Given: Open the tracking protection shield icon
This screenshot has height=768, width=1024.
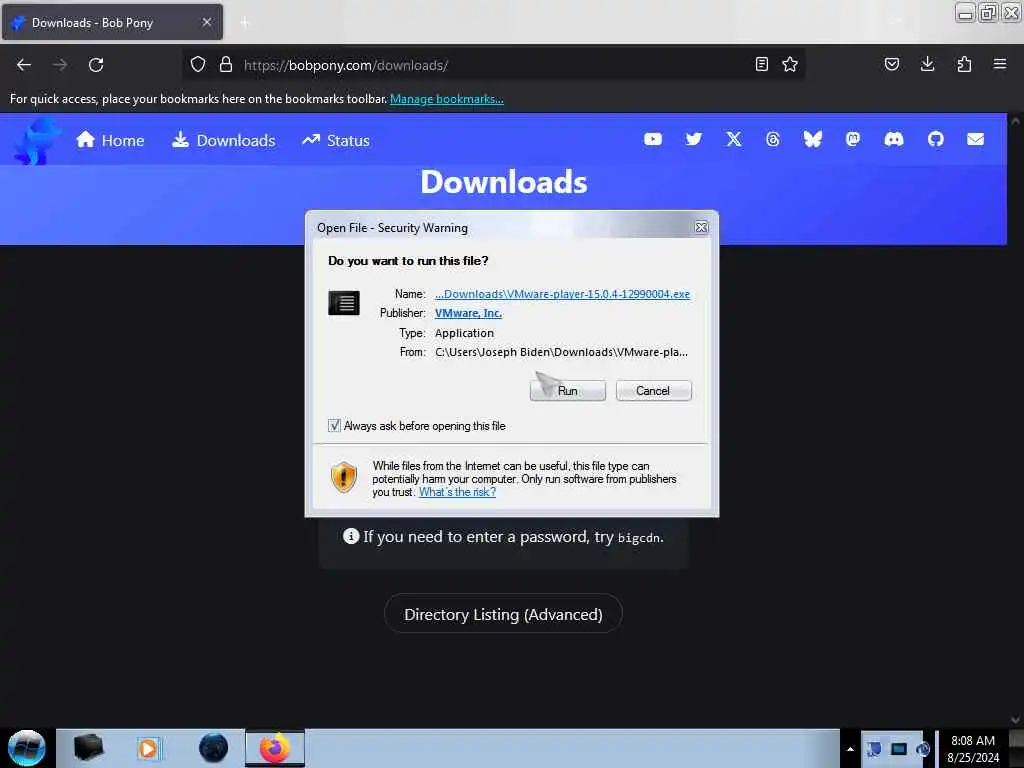Looking at the screenshot, I should (198, 65).
